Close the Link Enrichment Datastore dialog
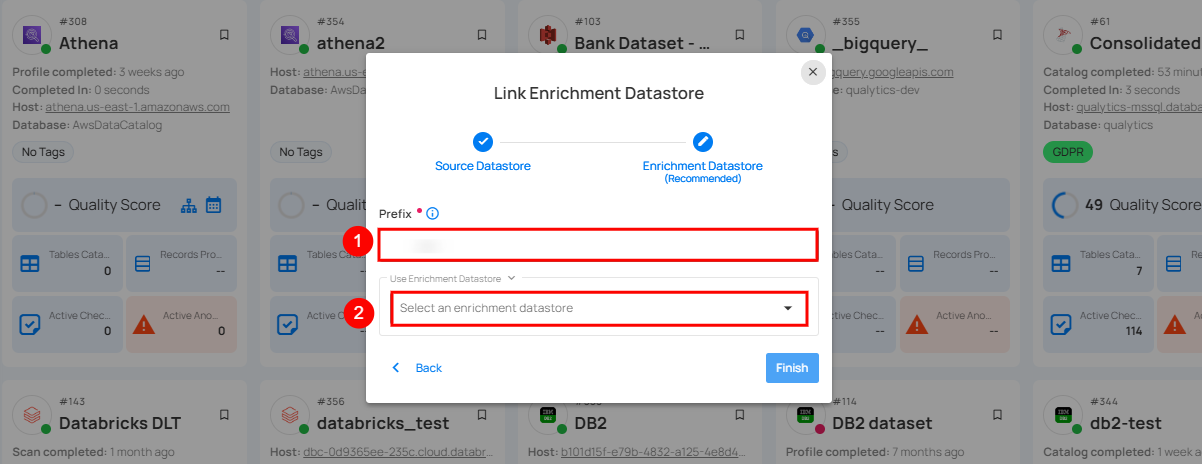Viewport: 1202px width, 464px height. (813, 72)
